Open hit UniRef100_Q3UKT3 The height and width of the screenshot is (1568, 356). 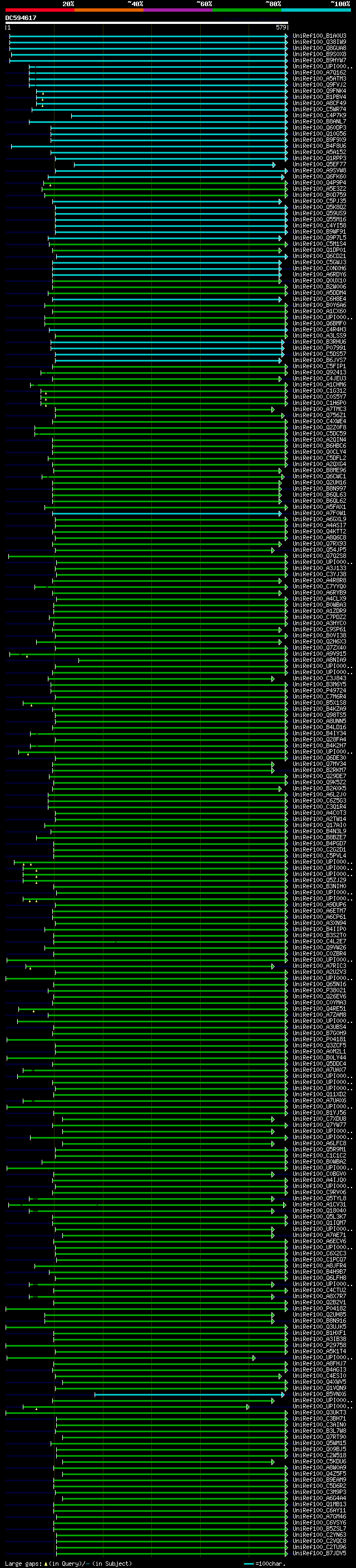tap(319, 1413)
